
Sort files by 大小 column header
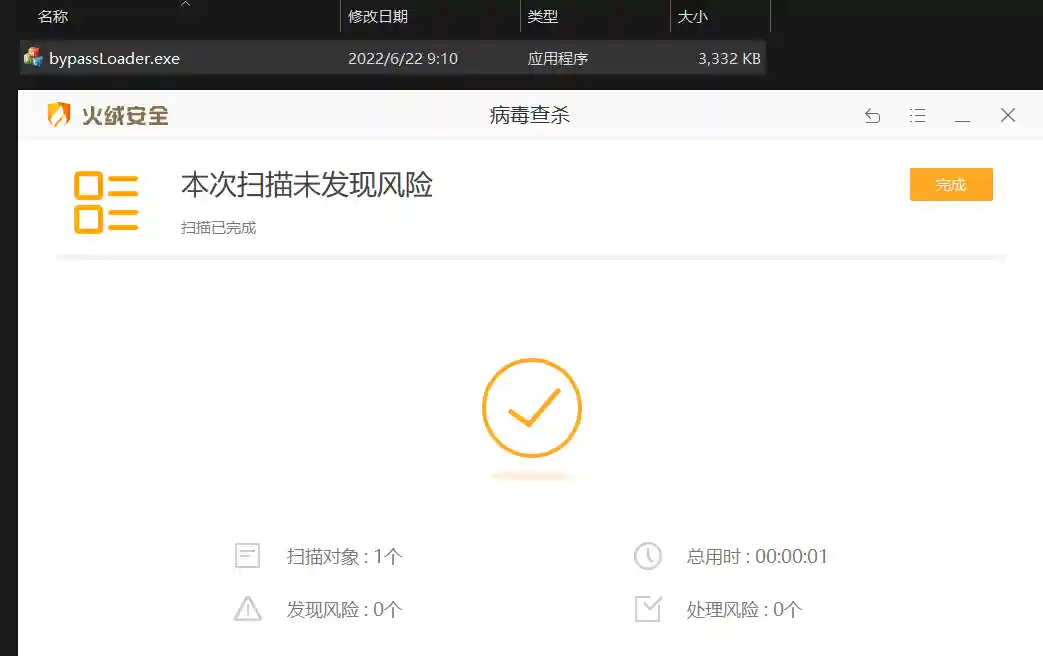tap(692, 16)
